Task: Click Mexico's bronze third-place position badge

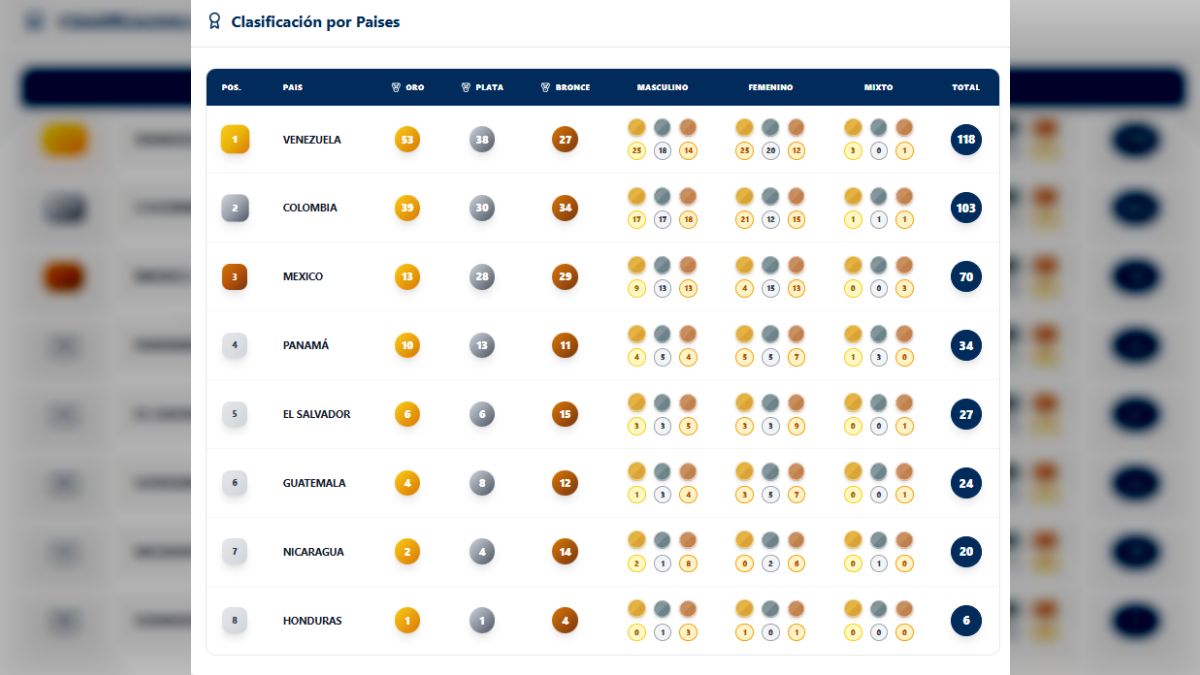Action: tap(235, 277)
